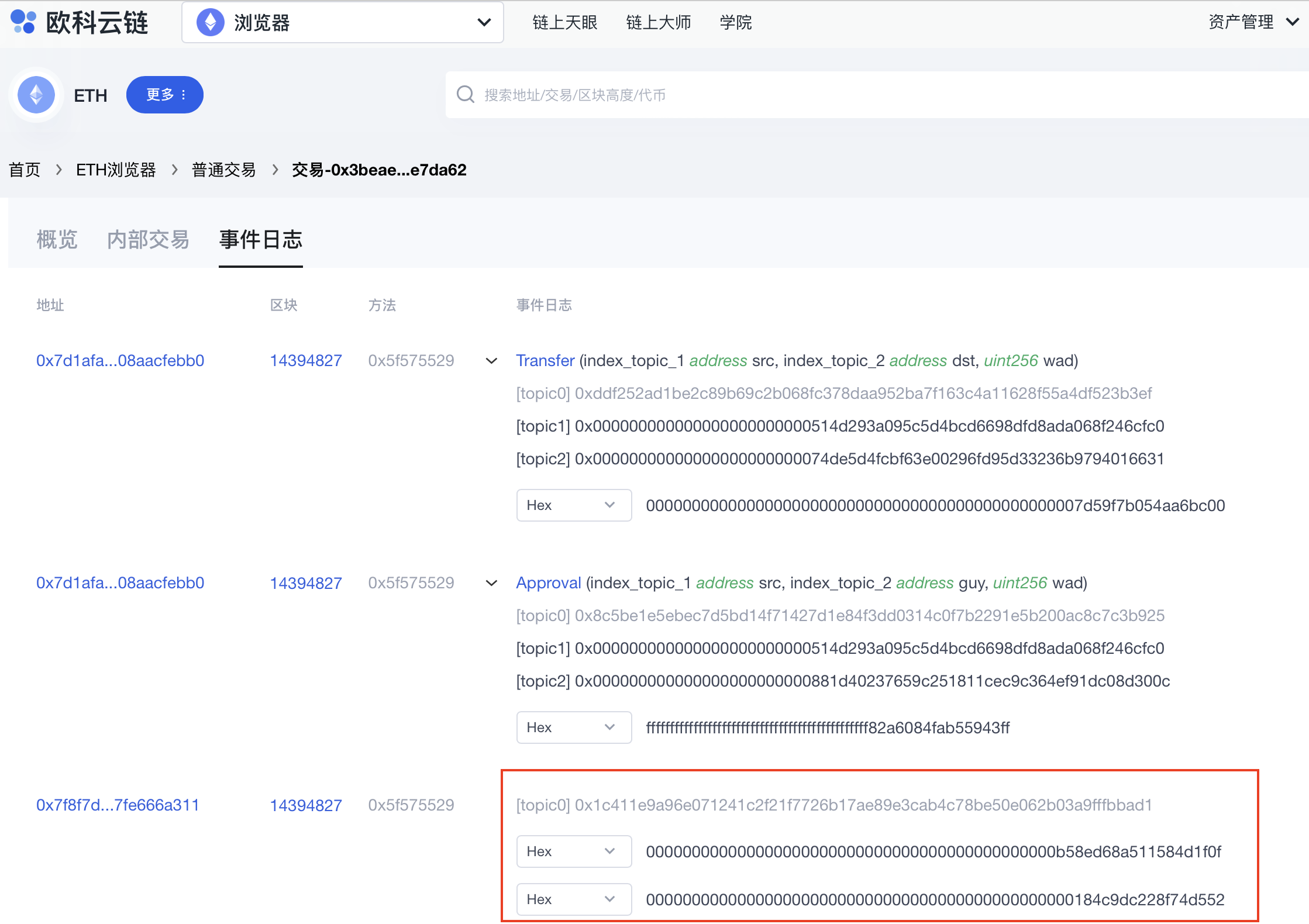This screenshot has width=1309, height=924.
Task: Collapse the Approval event log chevron
Action: [492, 583]
